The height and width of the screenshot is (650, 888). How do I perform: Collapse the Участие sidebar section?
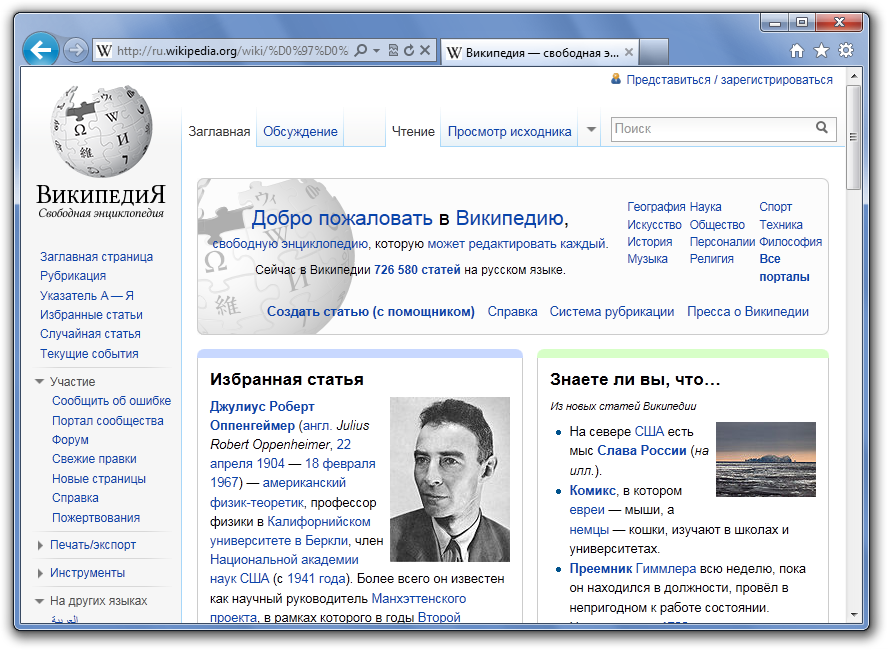point(39,382)
